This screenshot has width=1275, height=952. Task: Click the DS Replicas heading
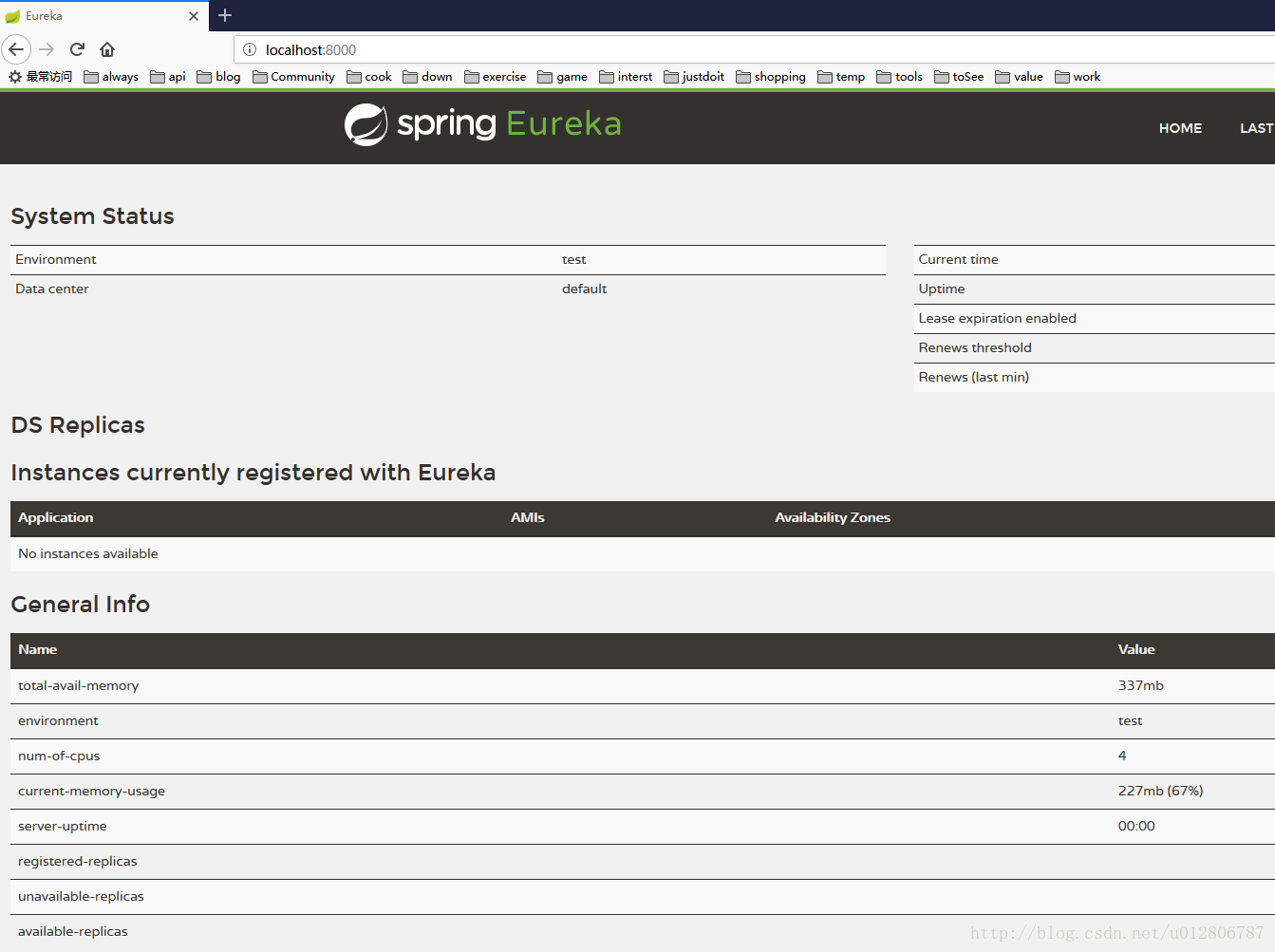pos(78,425)
